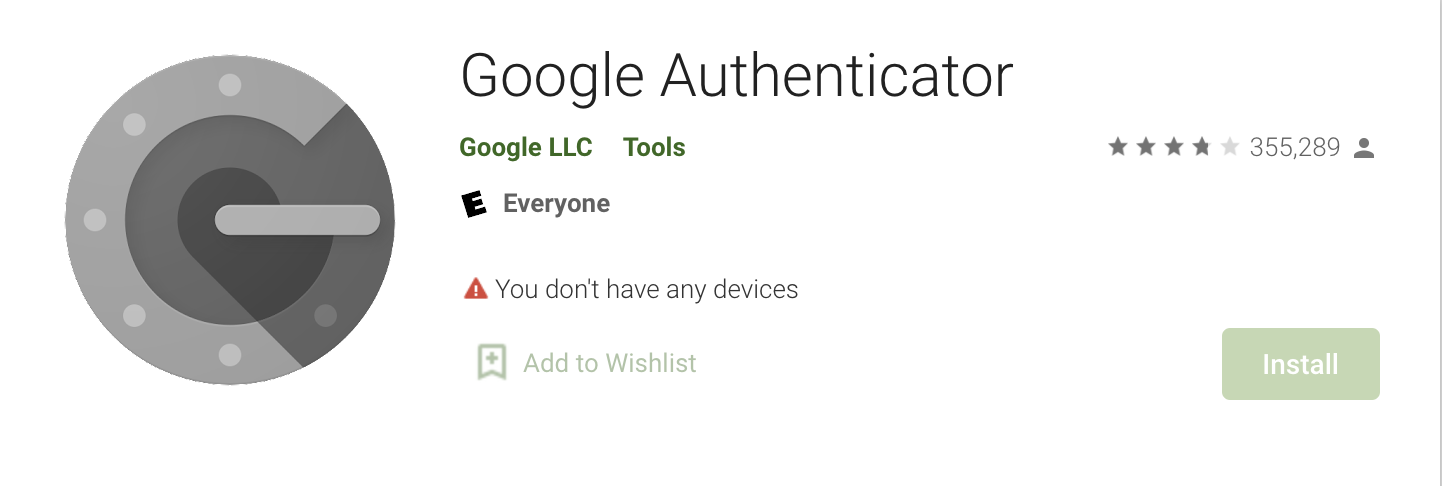Click the Everyone content rating E icon
The height and width of the screenshot is (486, 1442).
coord(474,204)
